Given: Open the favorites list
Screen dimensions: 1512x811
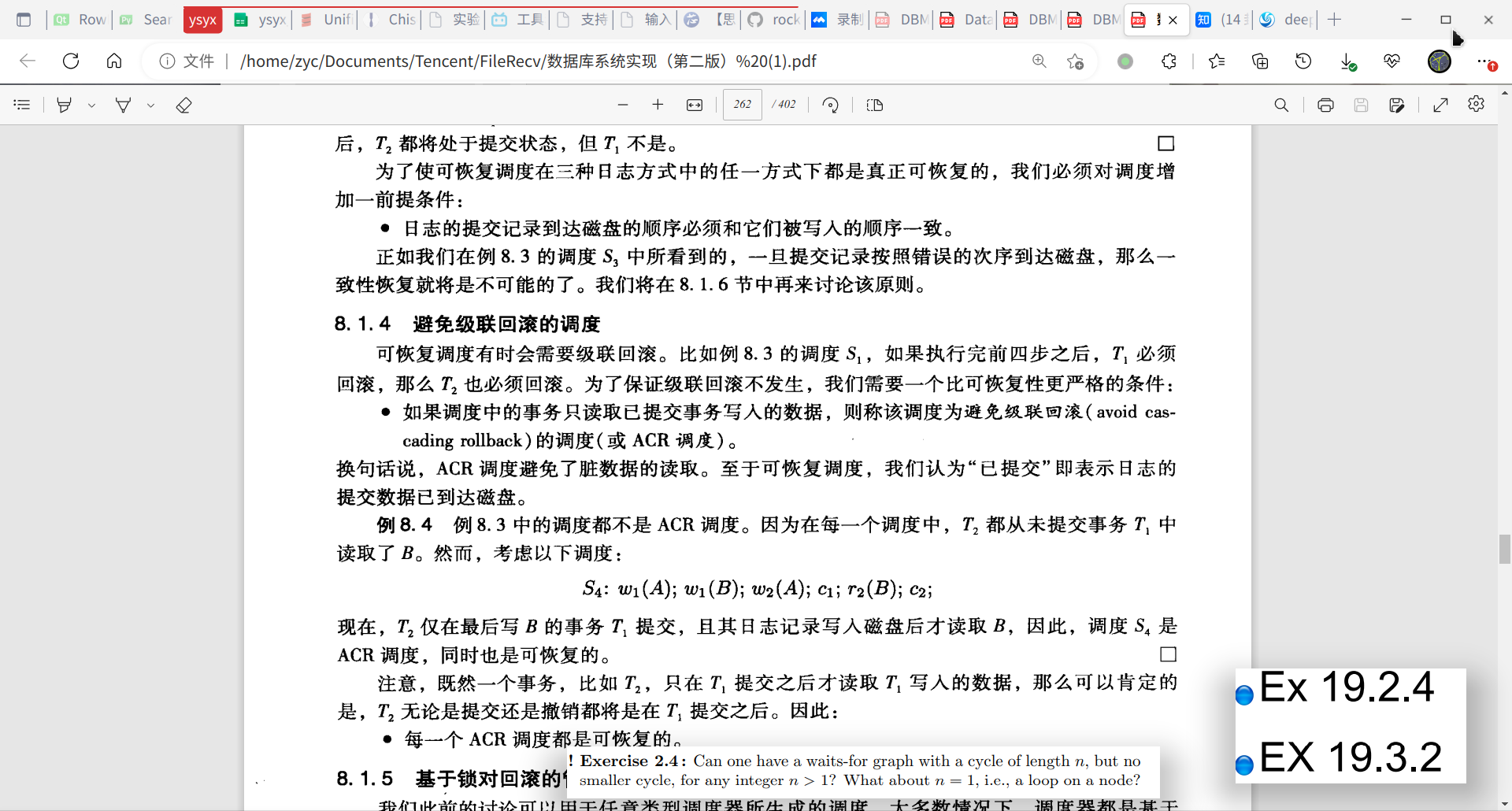Looking at the screenshot, I should pyautogui.click(x=1217, y=61).
